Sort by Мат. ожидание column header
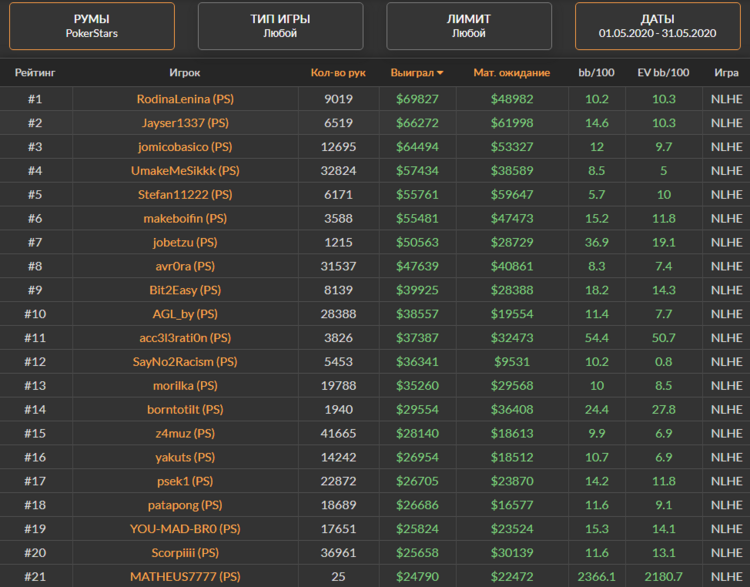This screenshot has height=587, width=750. coord(511,73)
